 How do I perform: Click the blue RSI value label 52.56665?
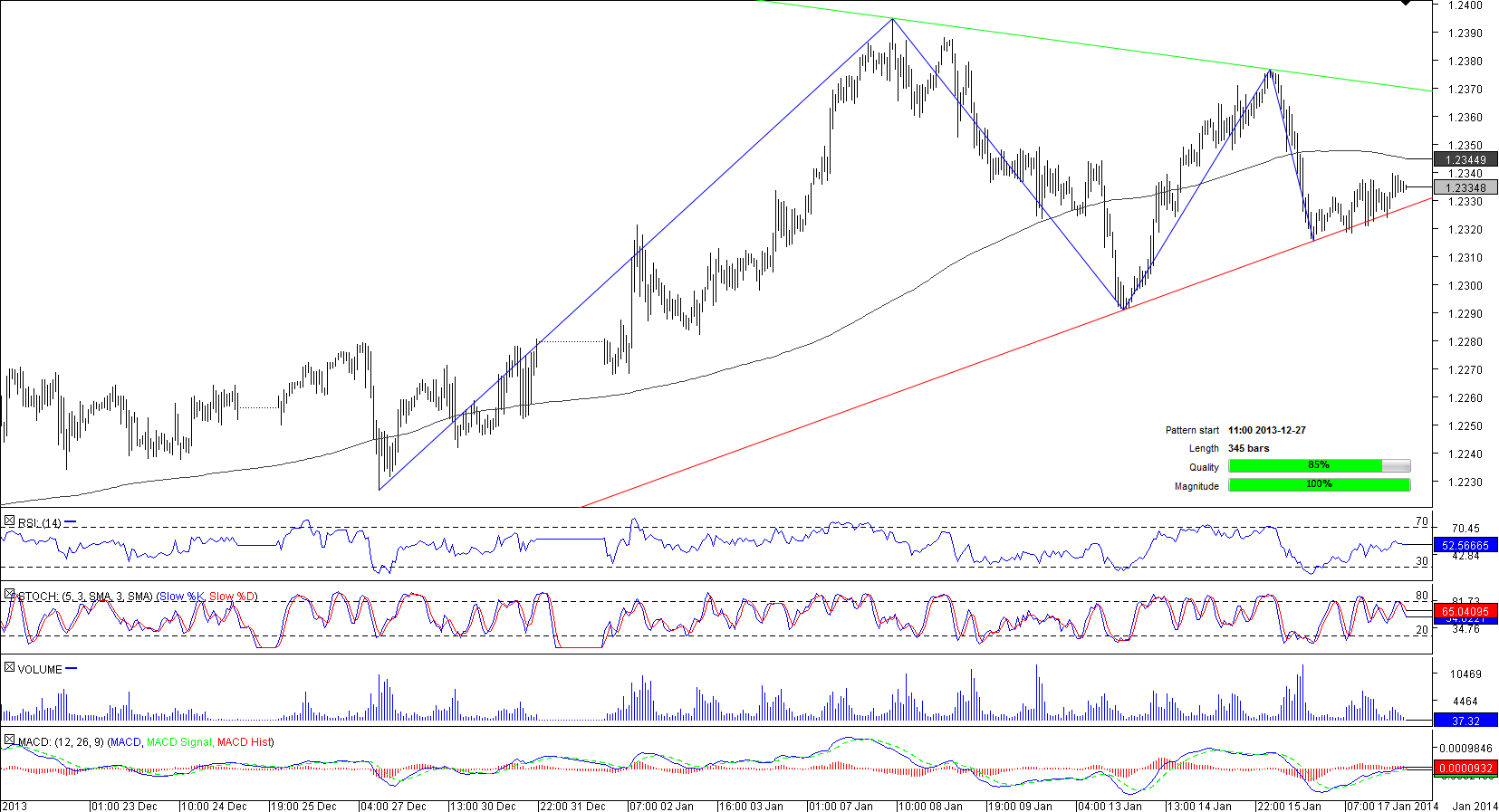(x=1465, y=546)
